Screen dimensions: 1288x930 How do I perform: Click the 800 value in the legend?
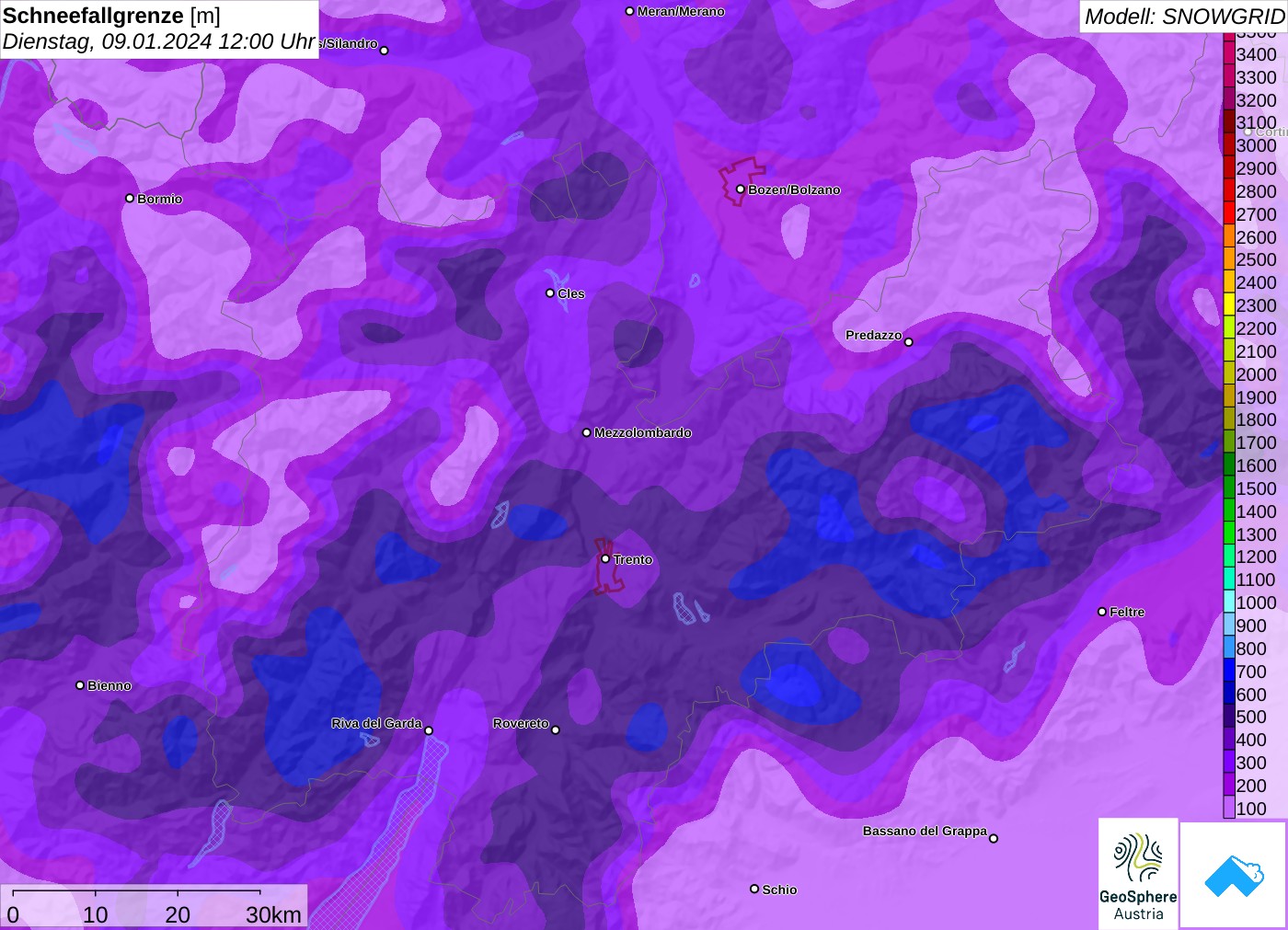click(1251, 649)
